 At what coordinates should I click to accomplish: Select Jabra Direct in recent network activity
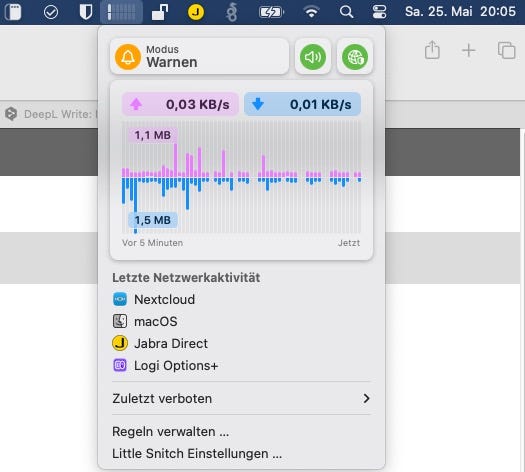(241, 343)
